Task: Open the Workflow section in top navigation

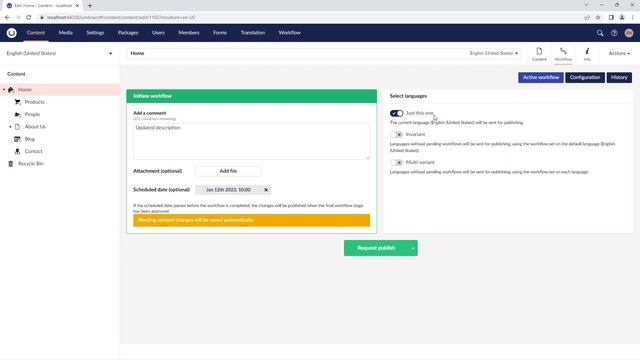Action: coord(289,33)
